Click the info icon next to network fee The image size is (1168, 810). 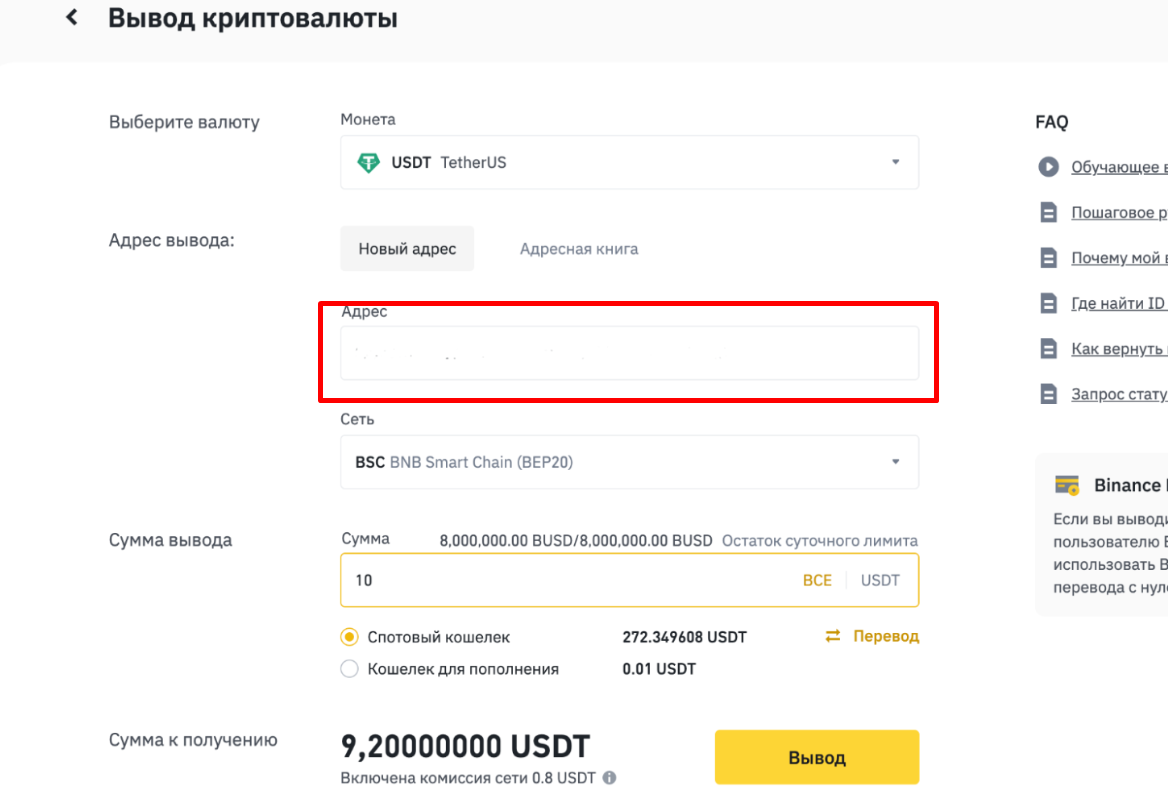click(609, 777)
